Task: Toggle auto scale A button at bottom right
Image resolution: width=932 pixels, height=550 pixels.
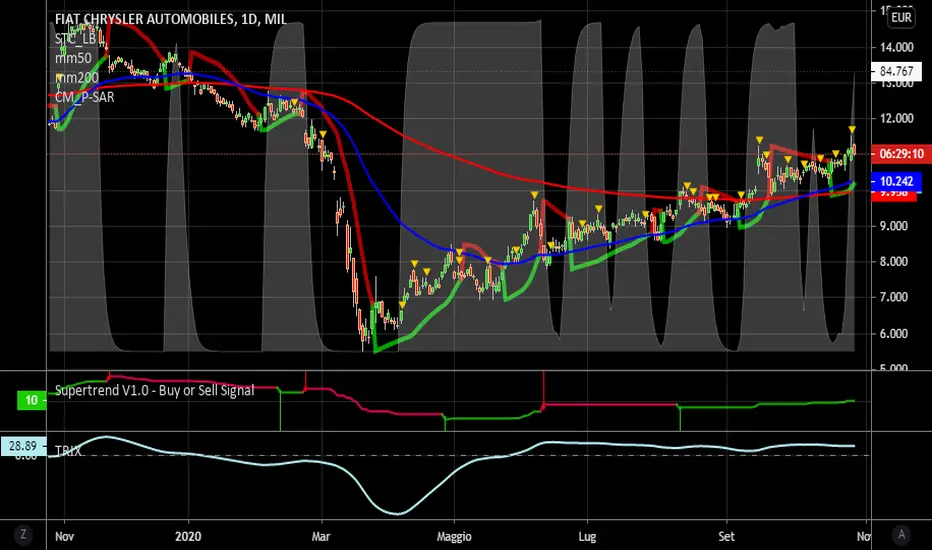Action: [x=901, y=535]
